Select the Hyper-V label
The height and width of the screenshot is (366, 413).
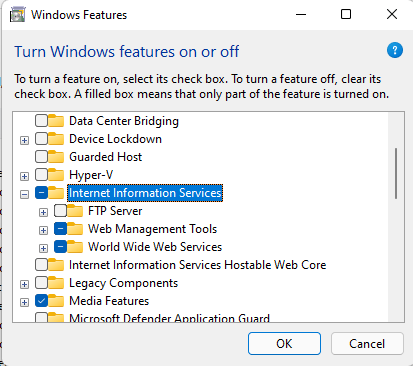[91, 175]
